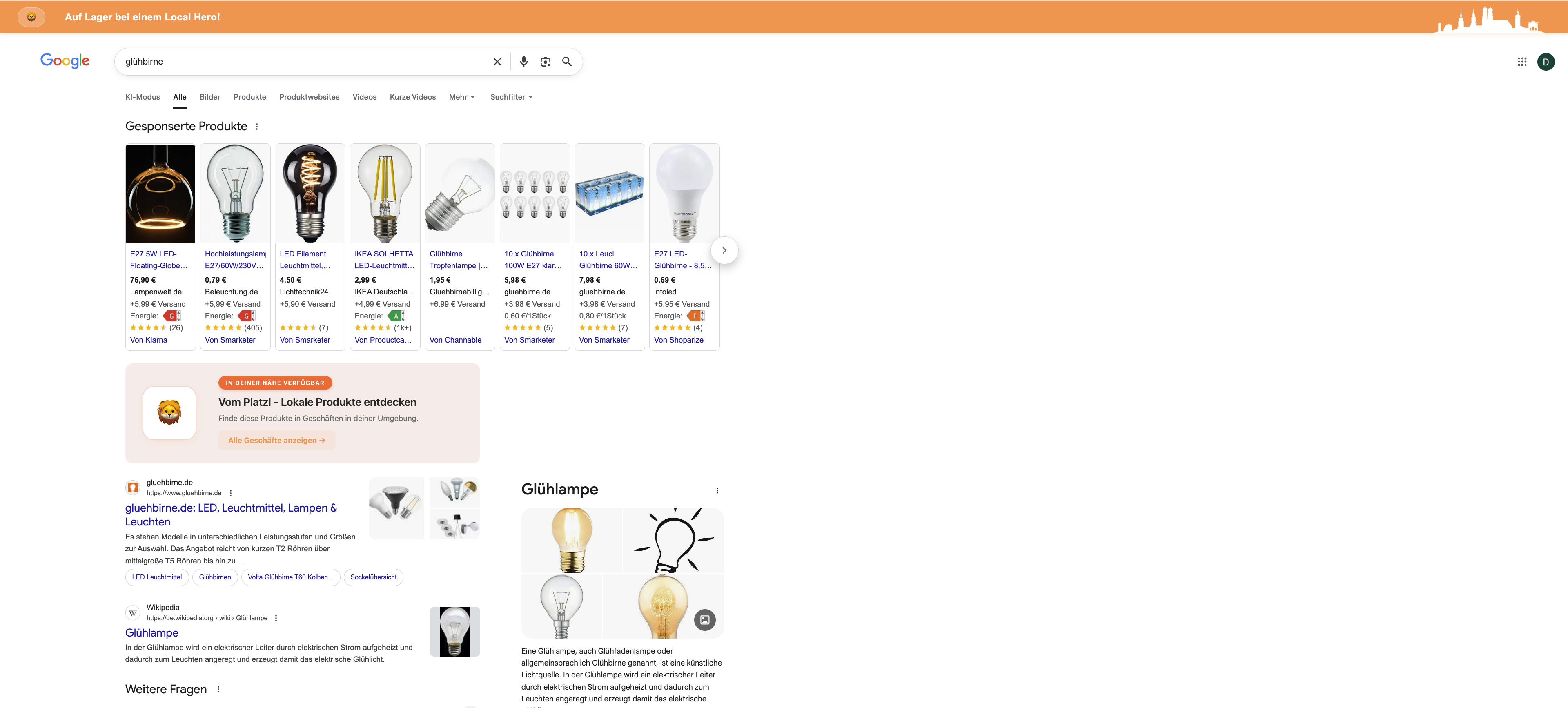
Task: Open more images icon in Glühlampe panel
Action: (704, 620)
